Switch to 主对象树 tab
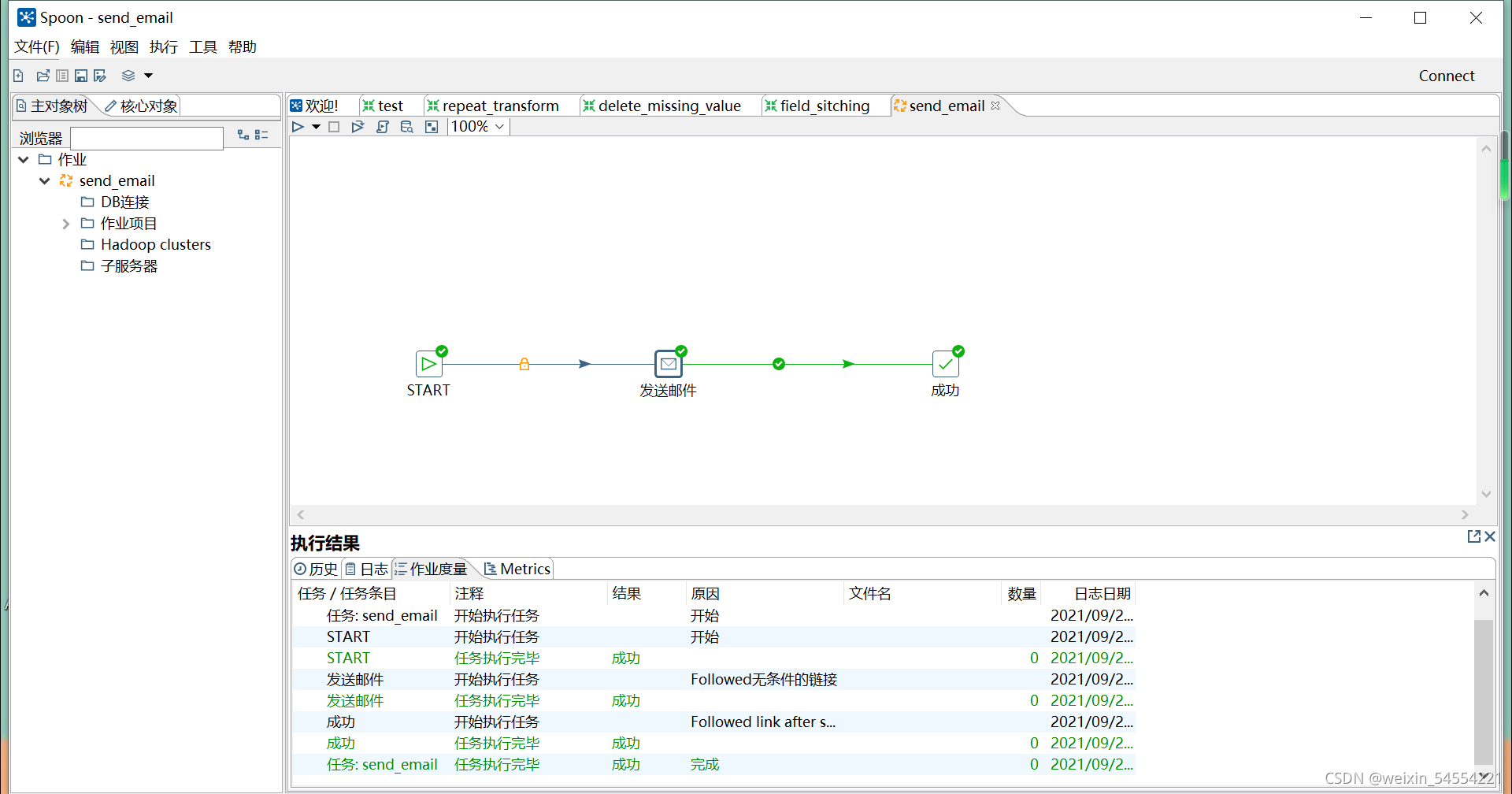Viewport: 1512px width, 794px height. pyautogui.click(x=52, y=106)
